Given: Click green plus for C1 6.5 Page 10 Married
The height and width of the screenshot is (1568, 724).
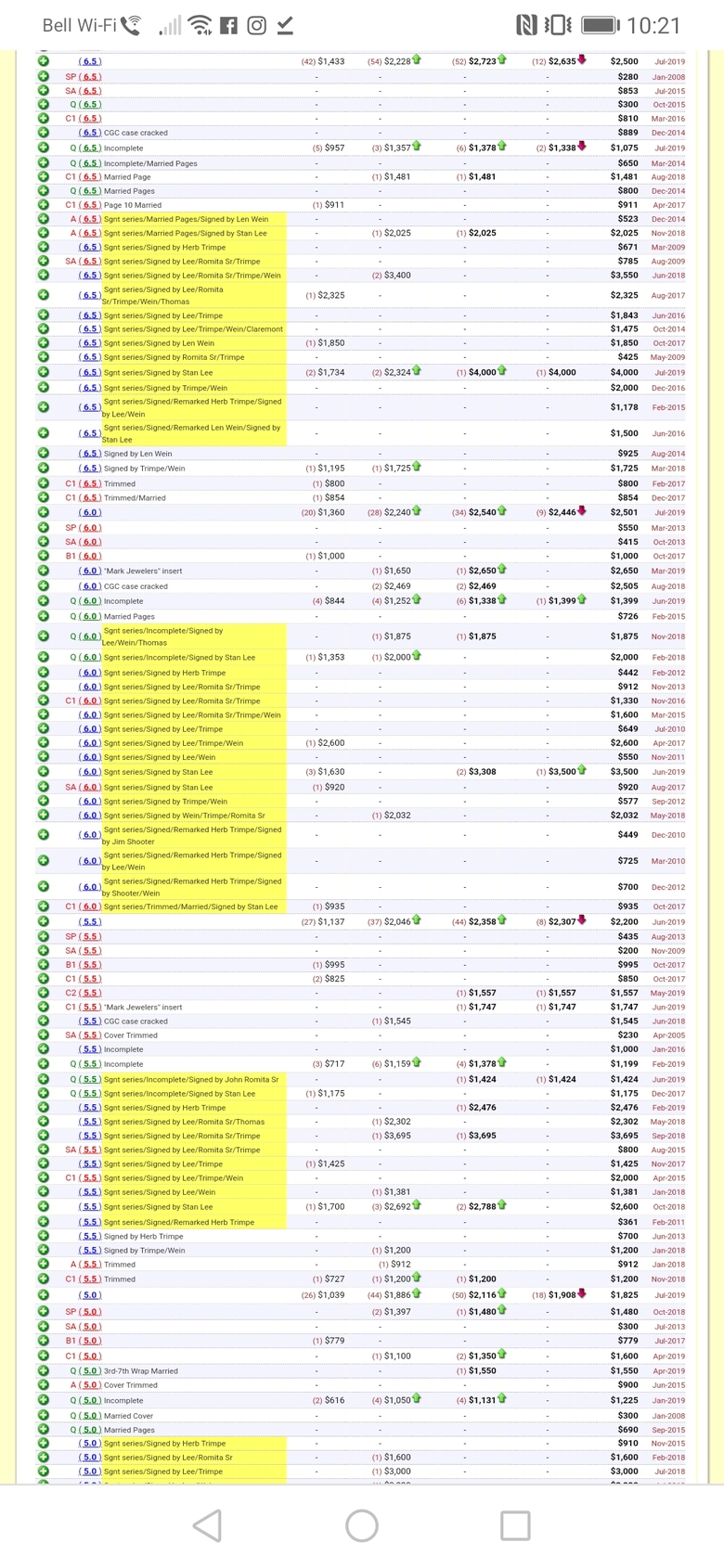Looking at the screenshot, I should [x=43, y=204].
